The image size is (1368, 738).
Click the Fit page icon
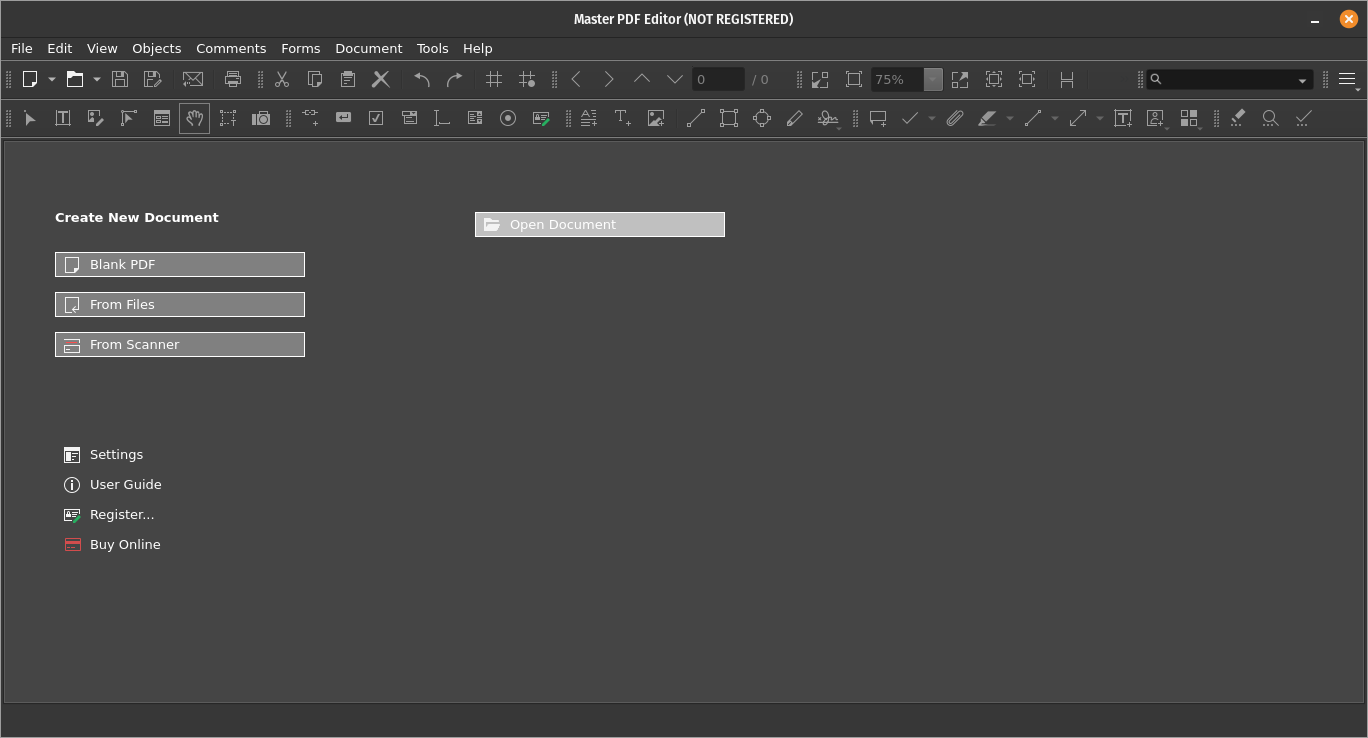(x=994, y=79)
